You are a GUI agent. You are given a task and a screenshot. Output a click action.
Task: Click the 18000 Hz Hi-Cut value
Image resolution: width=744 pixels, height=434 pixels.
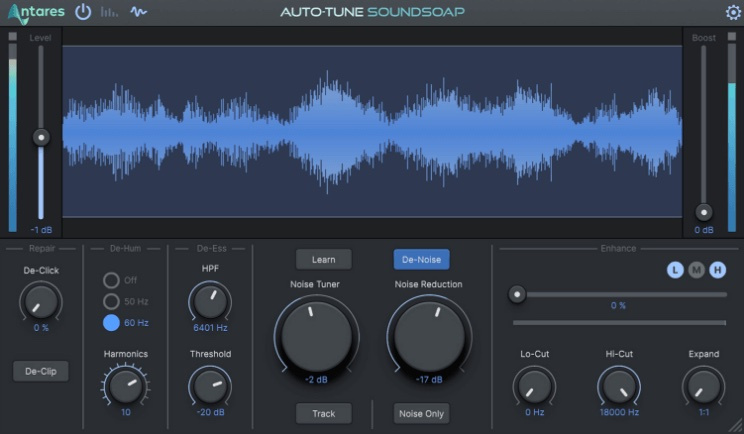619,412
